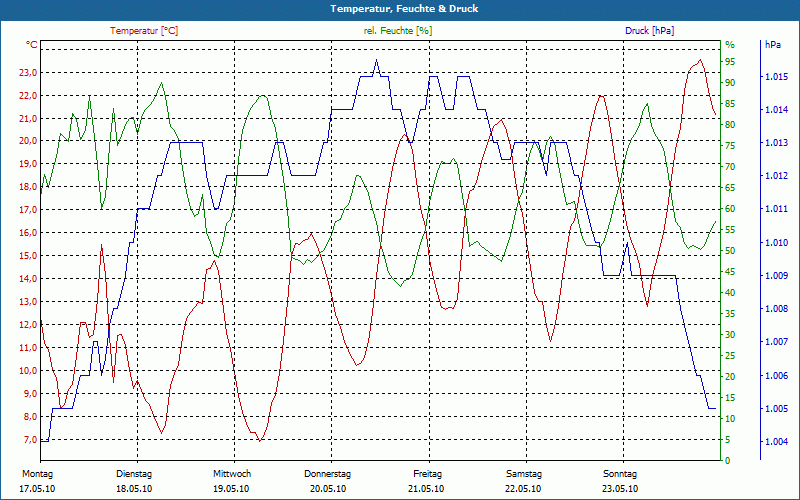800x500 pixels.
Task: Click the '20,0' temperature axis value
Action: (x=28, y=141)
